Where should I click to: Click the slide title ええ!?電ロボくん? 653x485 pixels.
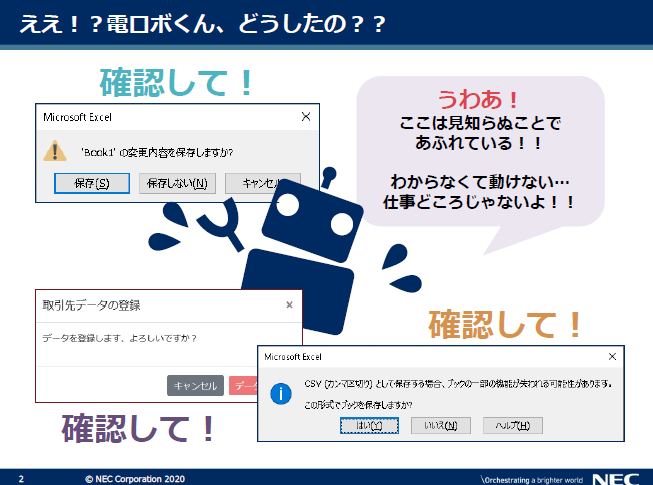tap(202, 23)
